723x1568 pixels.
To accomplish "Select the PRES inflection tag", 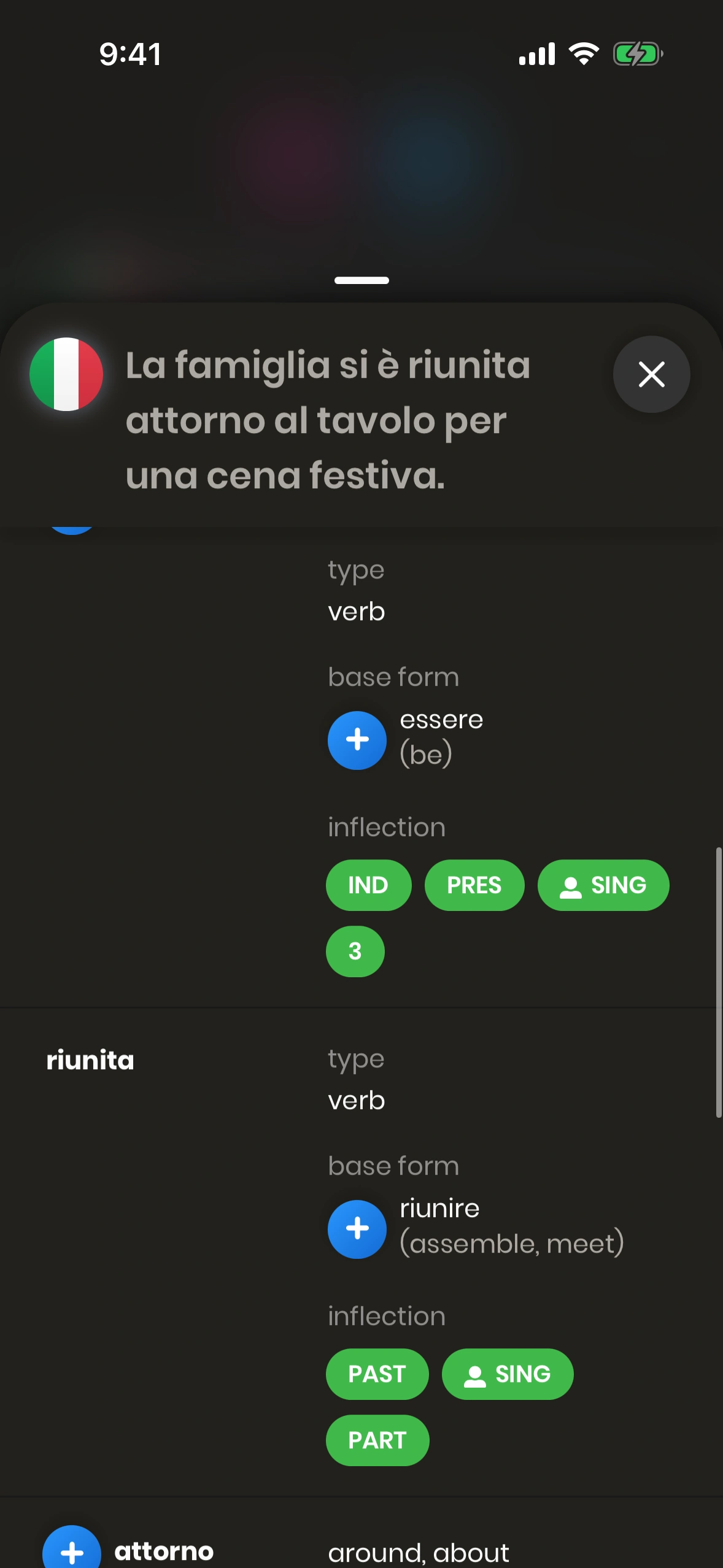I will pyautogui.click(x=474, y=885).
